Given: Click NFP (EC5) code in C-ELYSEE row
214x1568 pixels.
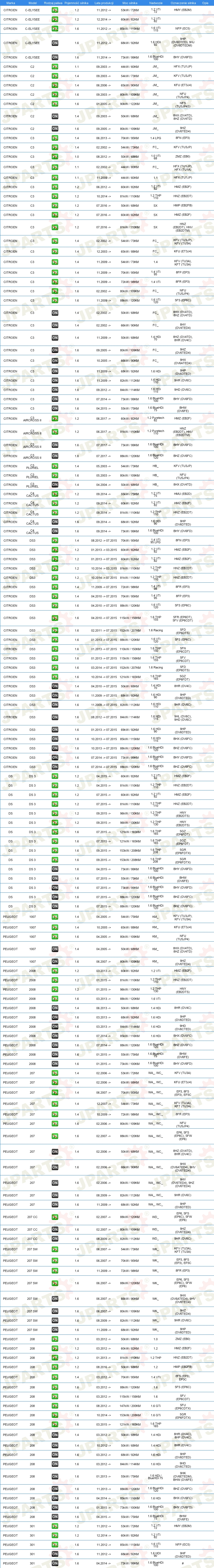Looking at the screenshot, I should 183,29.
